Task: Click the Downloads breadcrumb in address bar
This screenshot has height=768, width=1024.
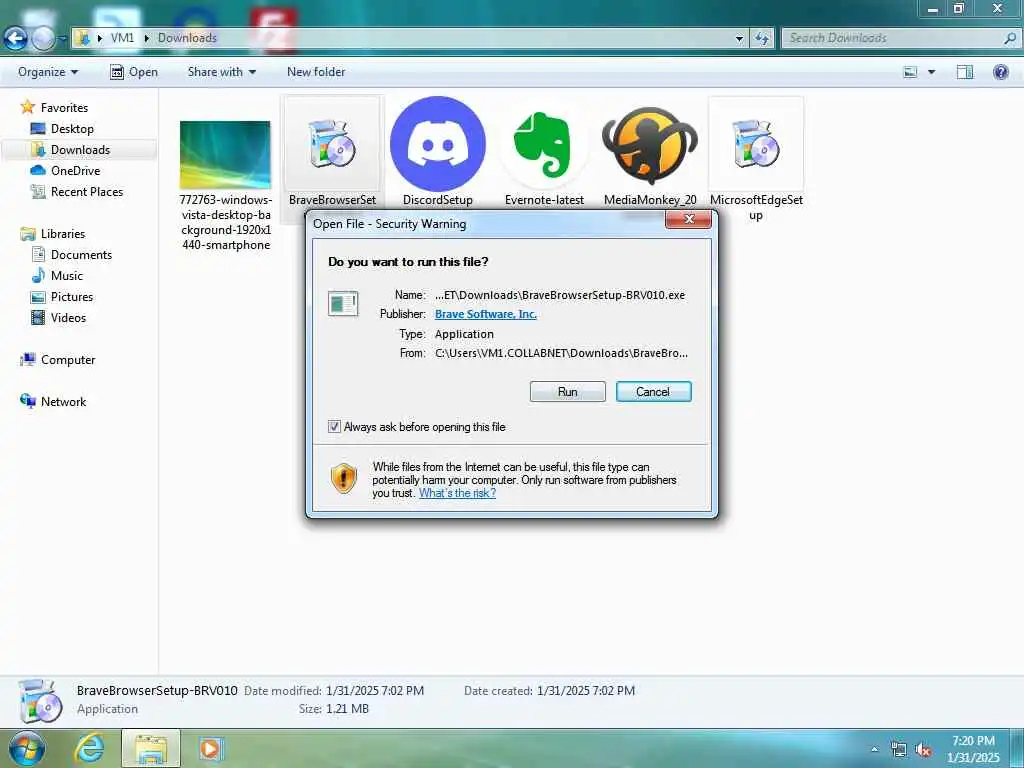Action: pos(187,38)
